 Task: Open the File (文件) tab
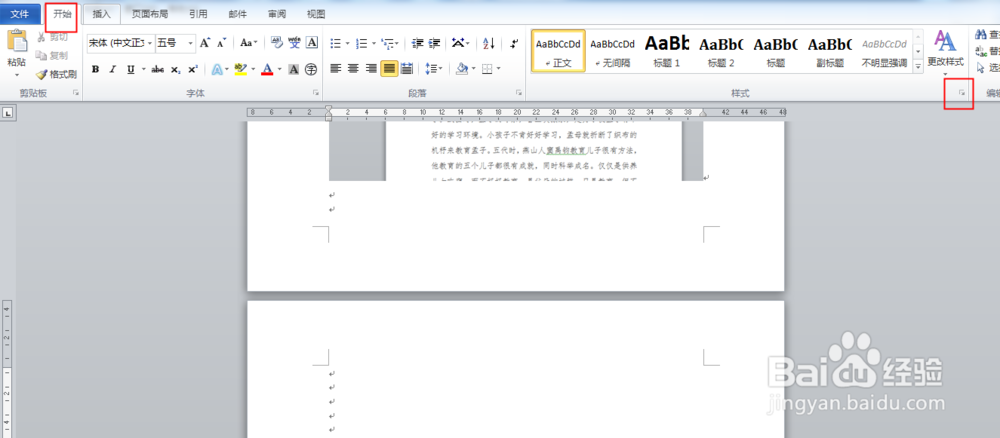click(x=20, y=13)
